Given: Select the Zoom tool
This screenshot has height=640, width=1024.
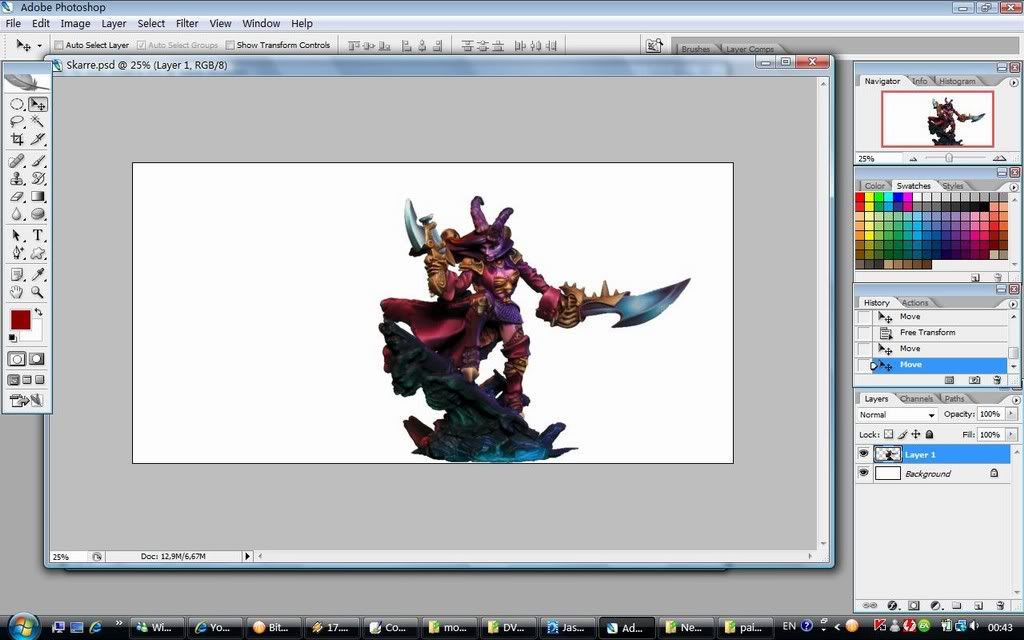Looking at the screenshot, I should point(37,292).
